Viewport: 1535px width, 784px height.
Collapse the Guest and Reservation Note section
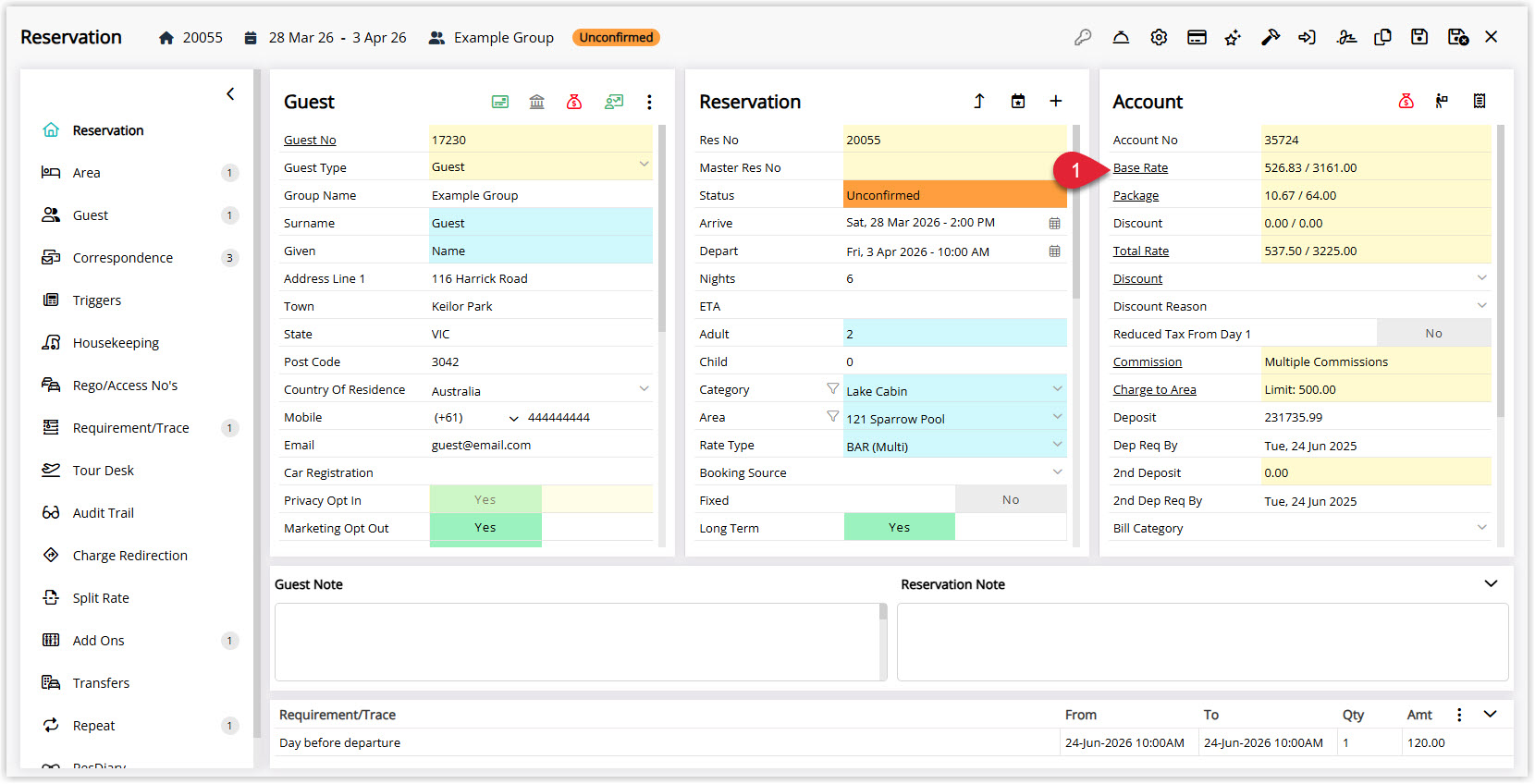point(1491,583)
